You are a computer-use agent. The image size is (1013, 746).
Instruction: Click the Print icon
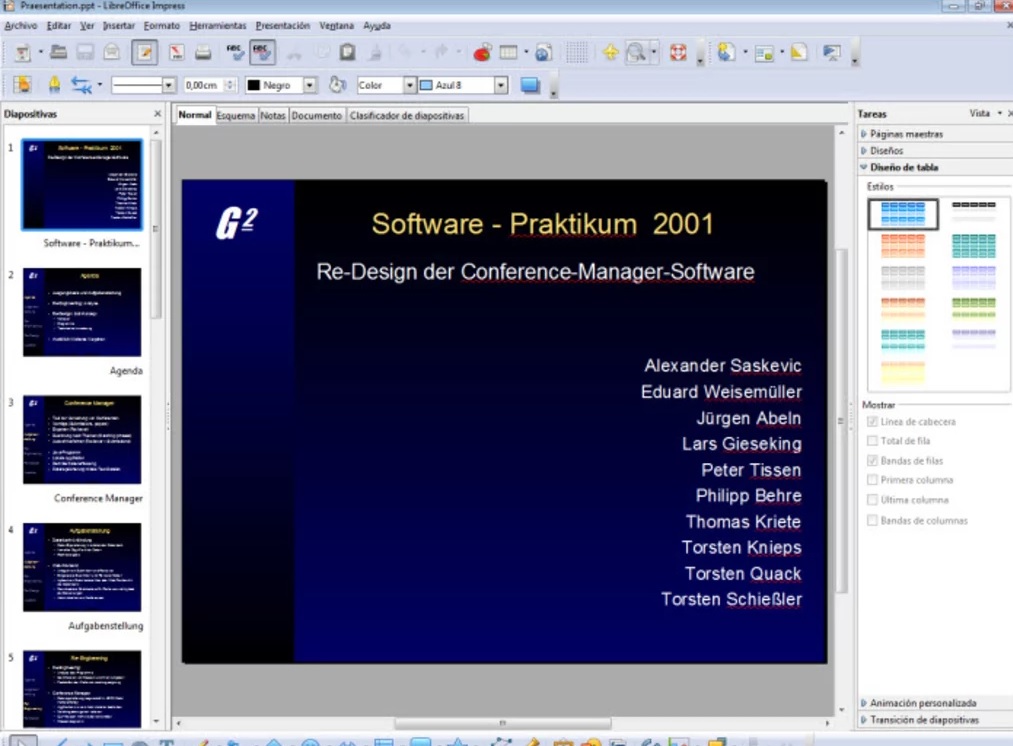203,52
